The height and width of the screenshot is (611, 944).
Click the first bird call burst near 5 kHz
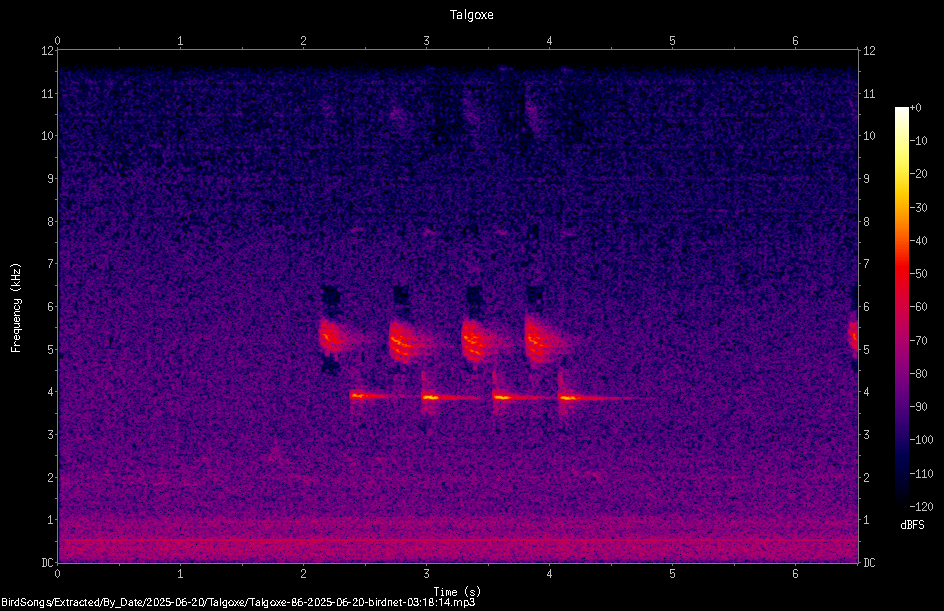331,337
